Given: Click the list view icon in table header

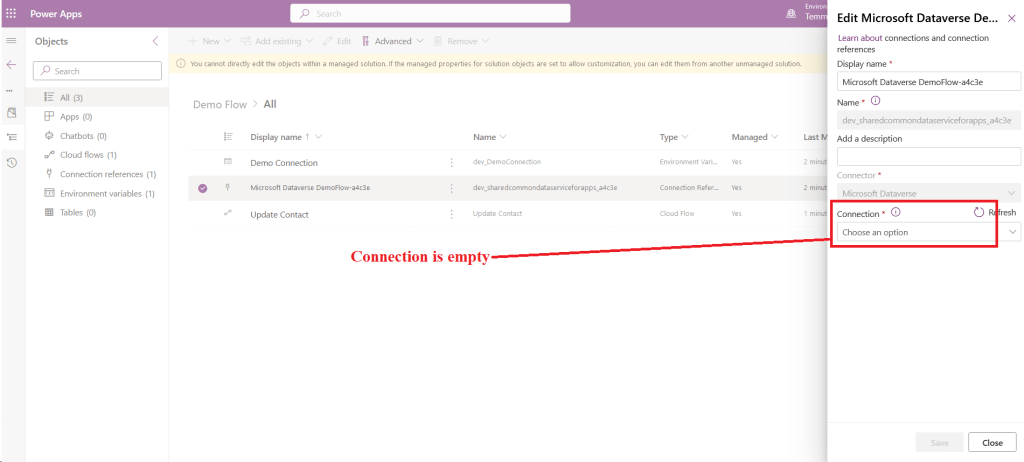Looking at the screenshot, I should click(x=228, y=137).
